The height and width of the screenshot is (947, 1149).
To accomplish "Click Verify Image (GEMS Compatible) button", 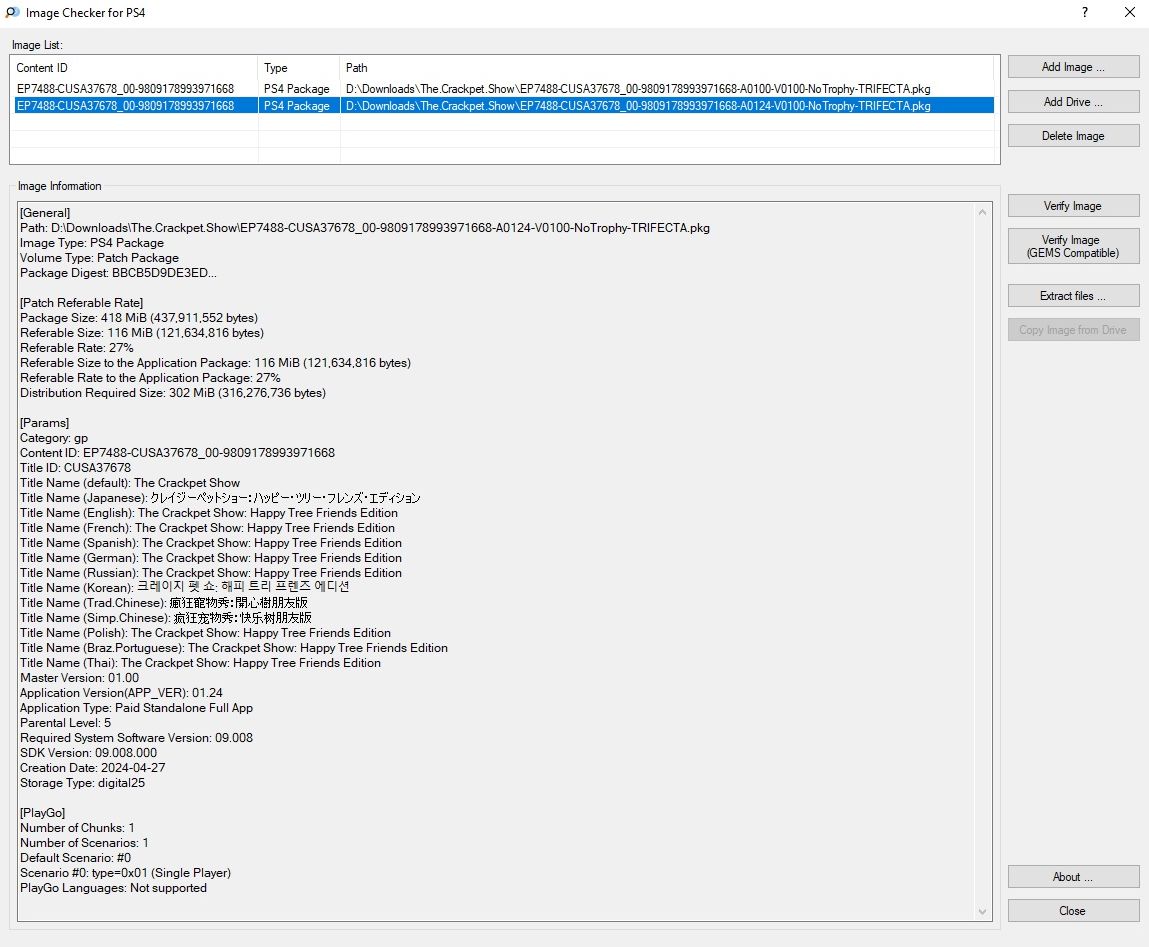I will click(x=1073, y=246).
